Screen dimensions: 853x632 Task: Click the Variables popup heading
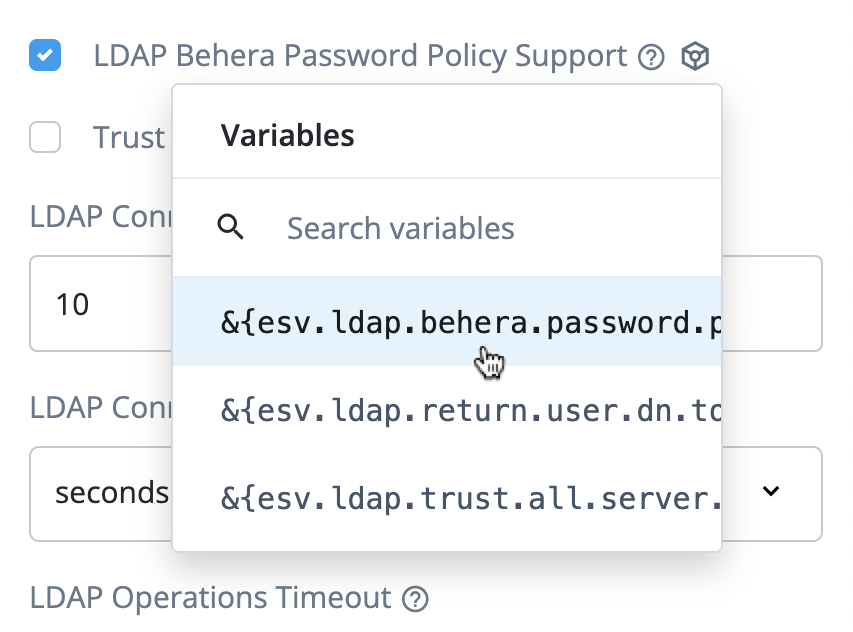click(288, 135)
